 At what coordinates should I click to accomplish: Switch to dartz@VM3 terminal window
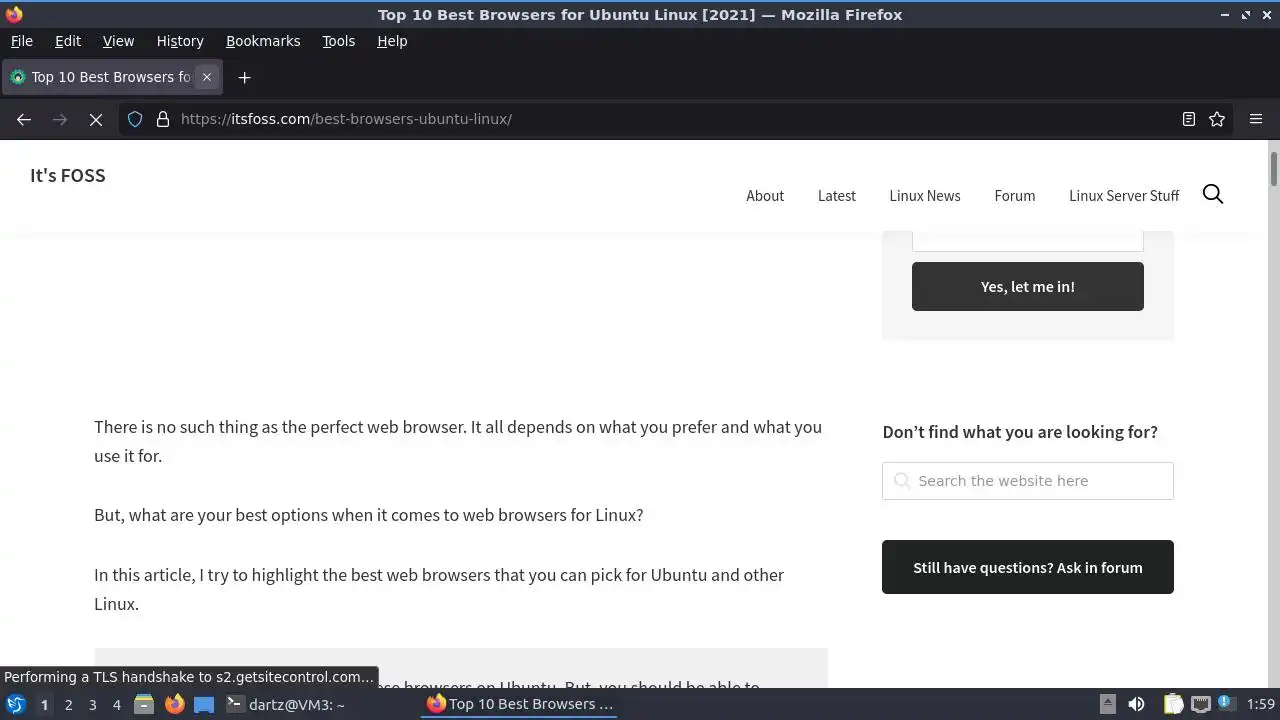(x=285, y=705)
